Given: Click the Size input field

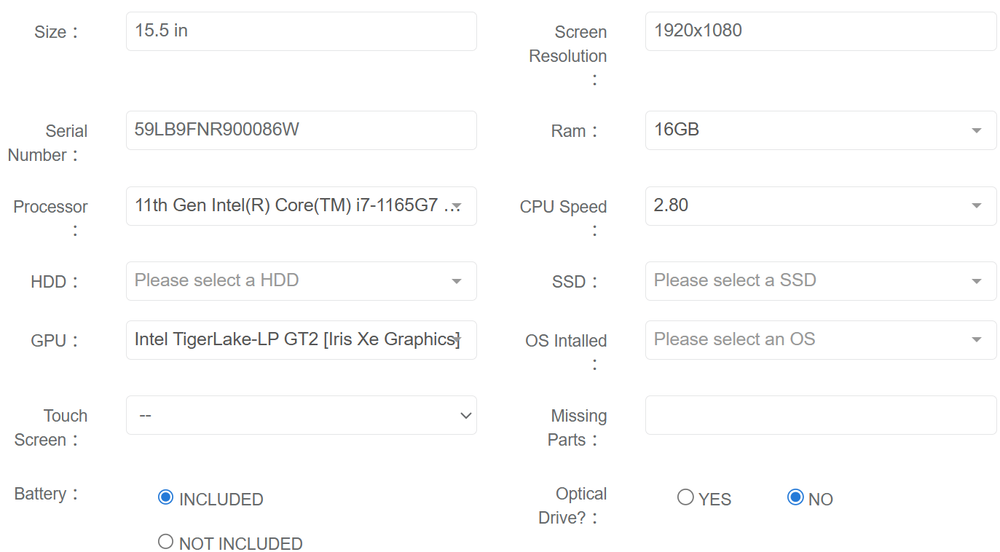Looking at the screenshot, I should pyautogui.click(x=300, y=31).
